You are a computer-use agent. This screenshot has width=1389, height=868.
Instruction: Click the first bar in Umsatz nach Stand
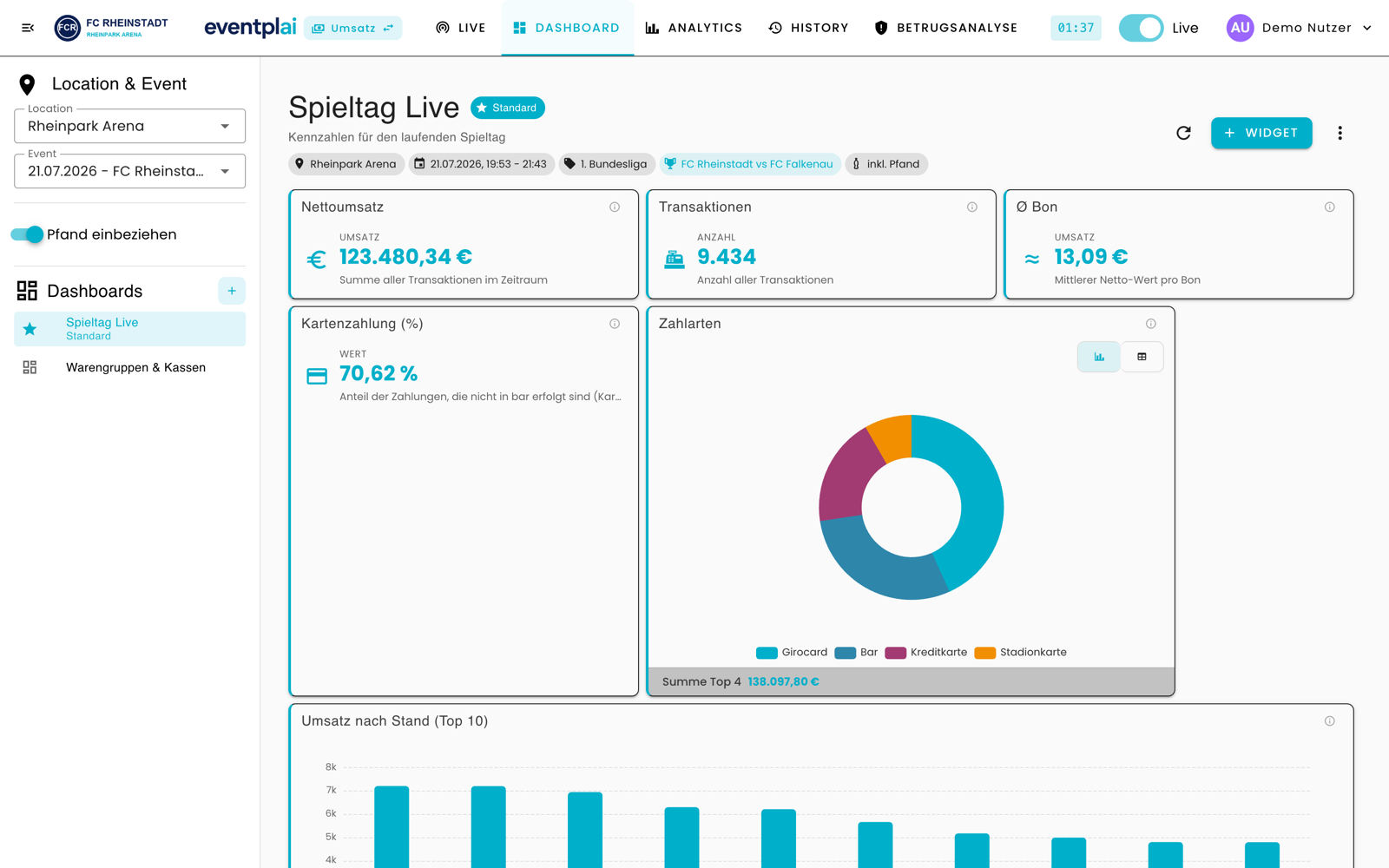(392, 826)
